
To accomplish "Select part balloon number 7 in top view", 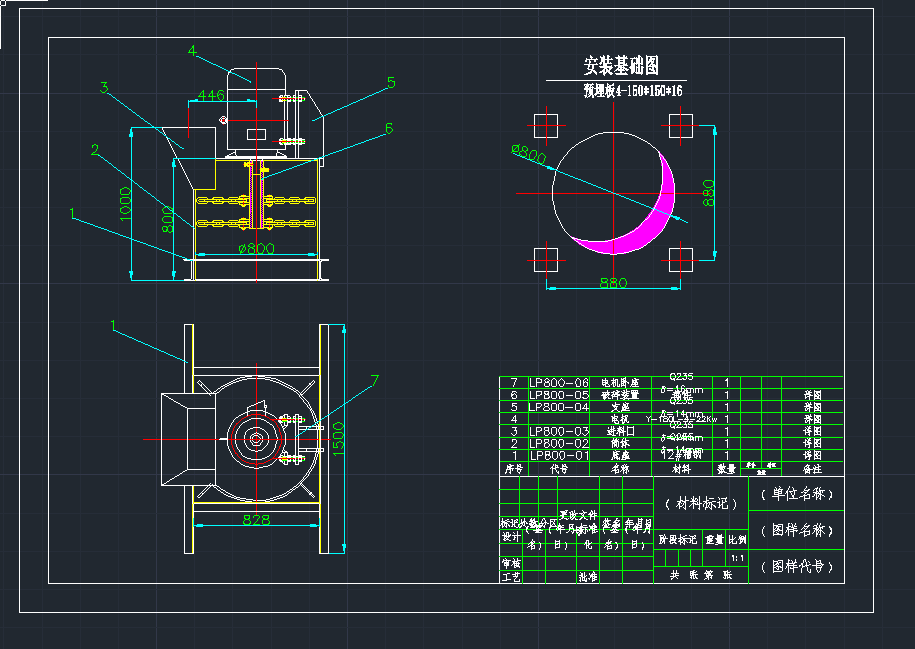I will click(375, 380).
